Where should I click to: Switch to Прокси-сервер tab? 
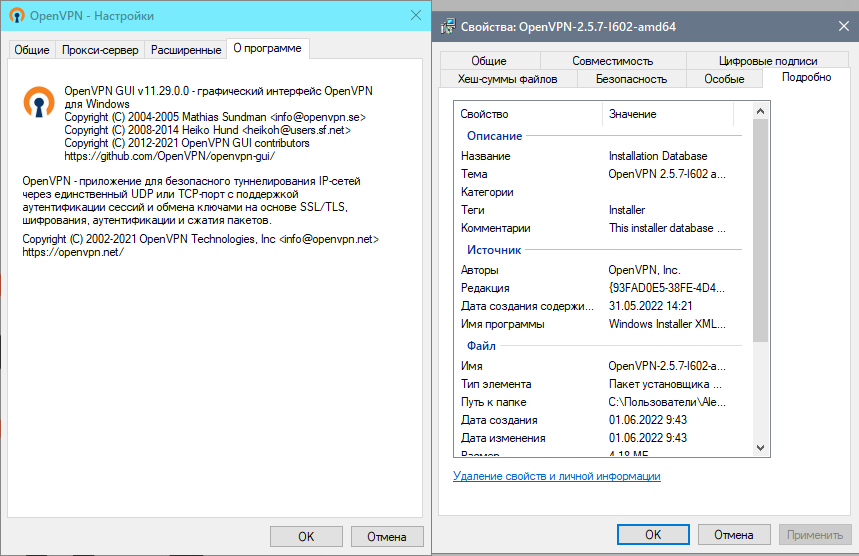[100, 50]
